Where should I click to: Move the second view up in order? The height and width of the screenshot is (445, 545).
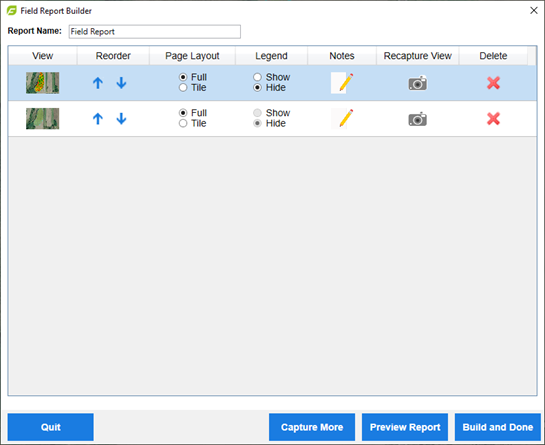click(98, 119)
